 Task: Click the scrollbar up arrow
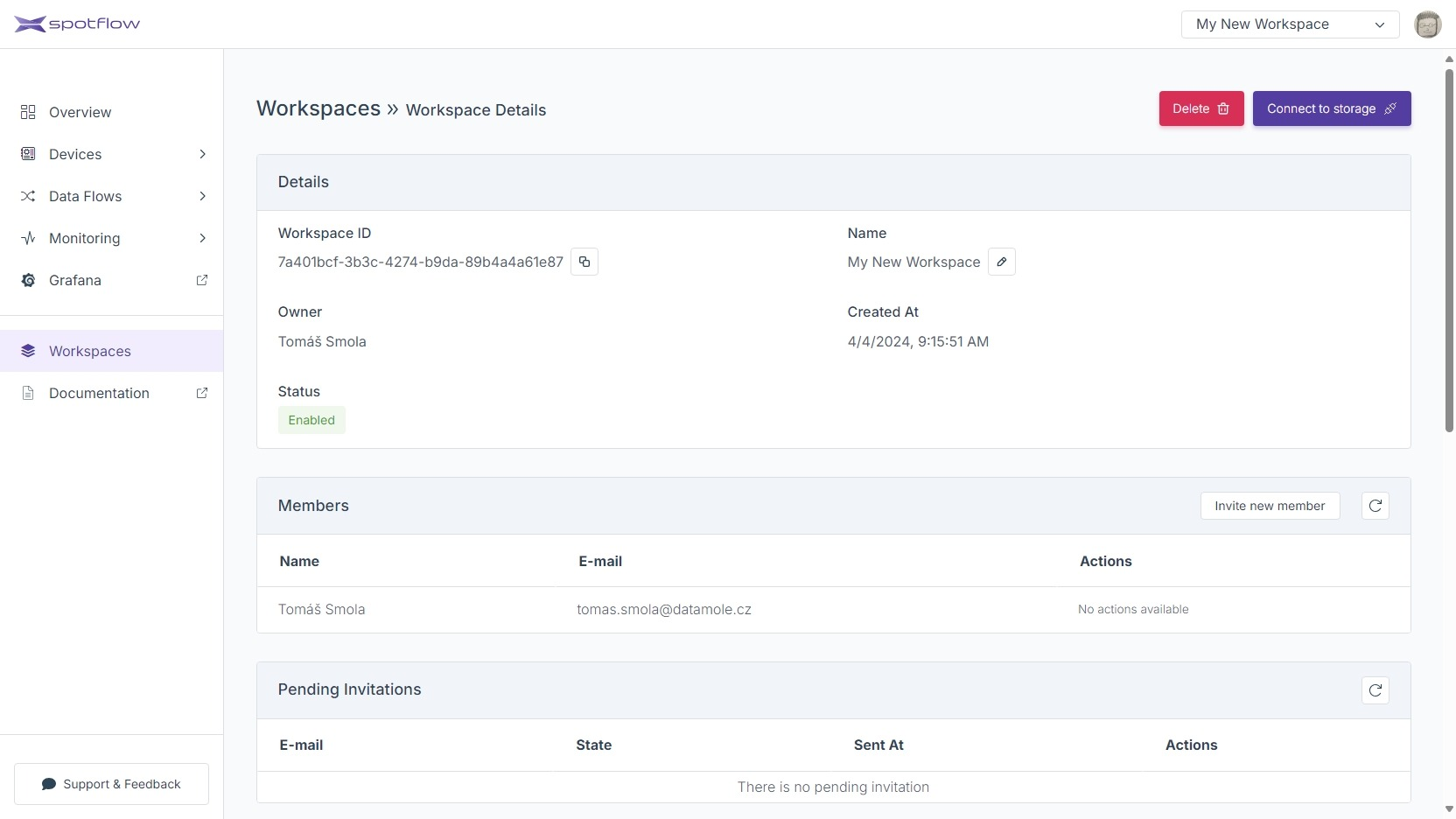click(1449, 59)
